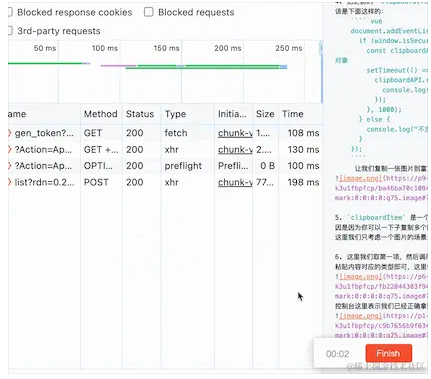Screen dimensions: 431x379
Task: Sort by the Type column header
Action: click(175, 114)
